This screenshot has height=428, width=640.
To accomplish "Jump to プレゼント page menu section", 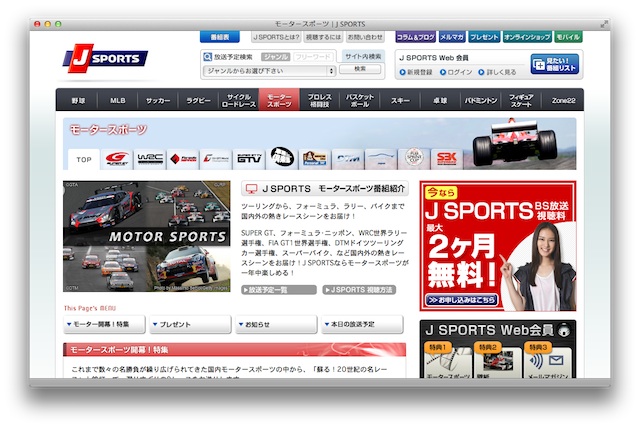I will (x=190, y=324).
